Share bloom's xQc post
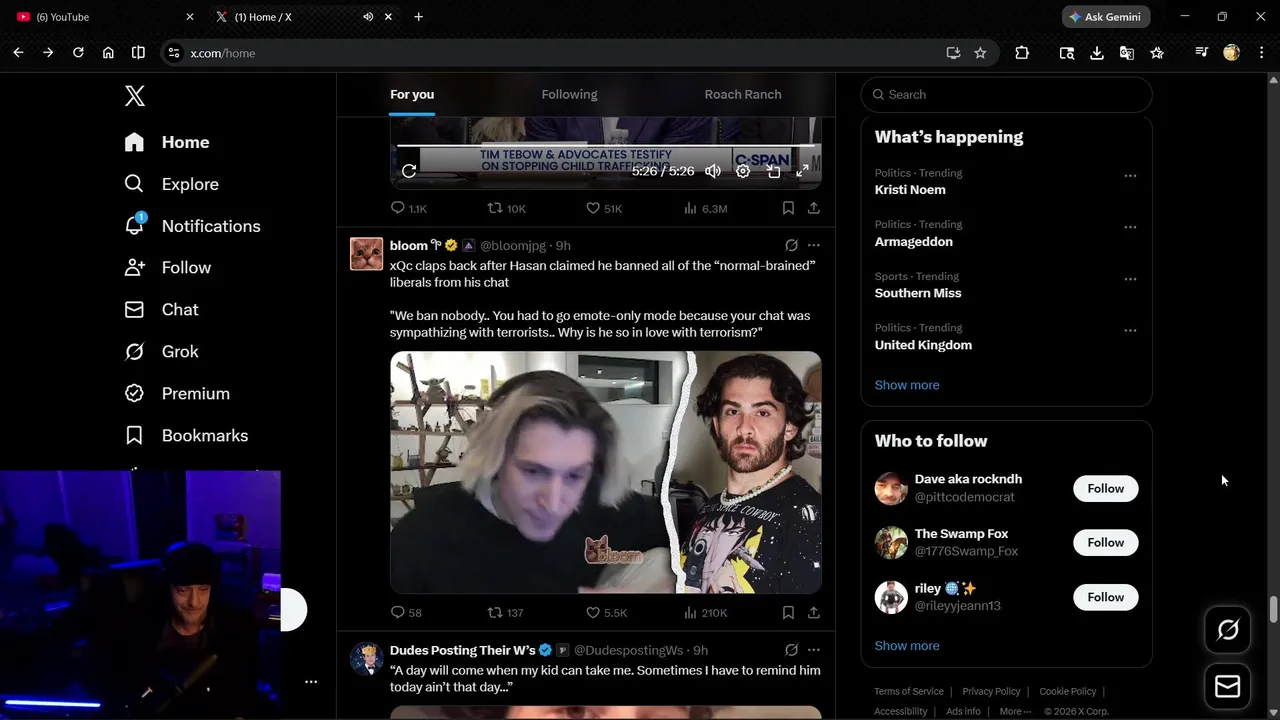Image resolution: width=1280 pixels, height=720 pixels. tap(814, 612)
